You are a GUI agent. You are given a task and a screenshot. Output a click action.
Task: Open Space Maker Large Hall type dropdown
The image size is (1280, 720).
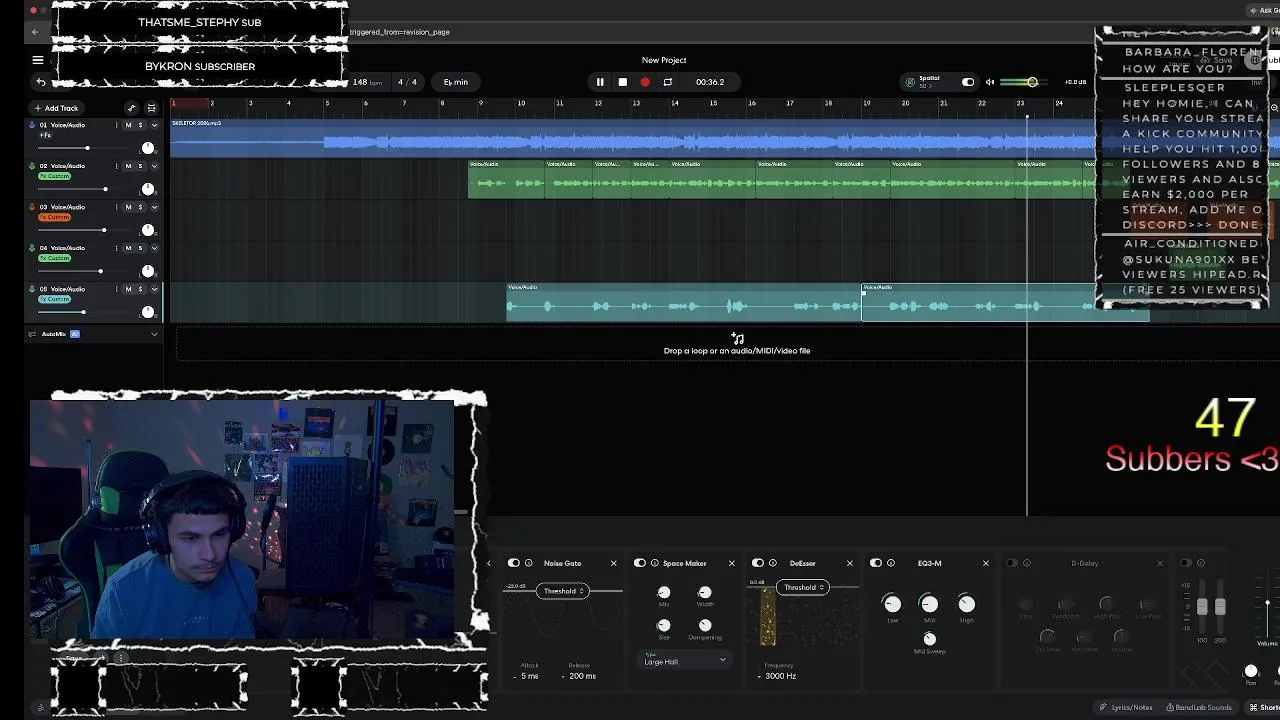(685, 661)
